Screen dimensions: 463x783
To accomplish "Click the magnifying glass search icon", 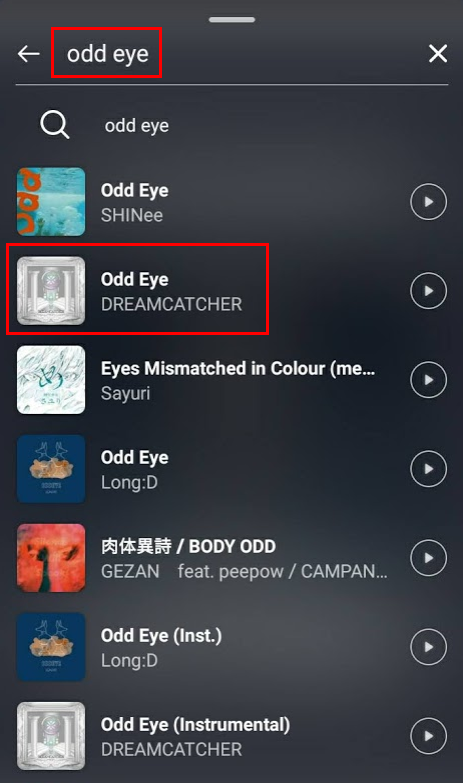I will point(54,125).
